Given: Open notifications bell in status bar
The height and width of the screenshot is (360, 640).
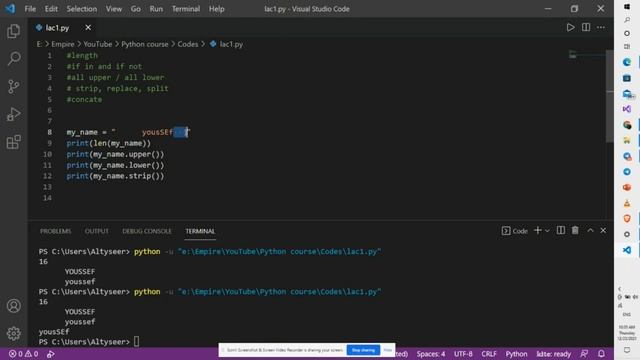Looking at the screenshot, I should click(601, 354).
